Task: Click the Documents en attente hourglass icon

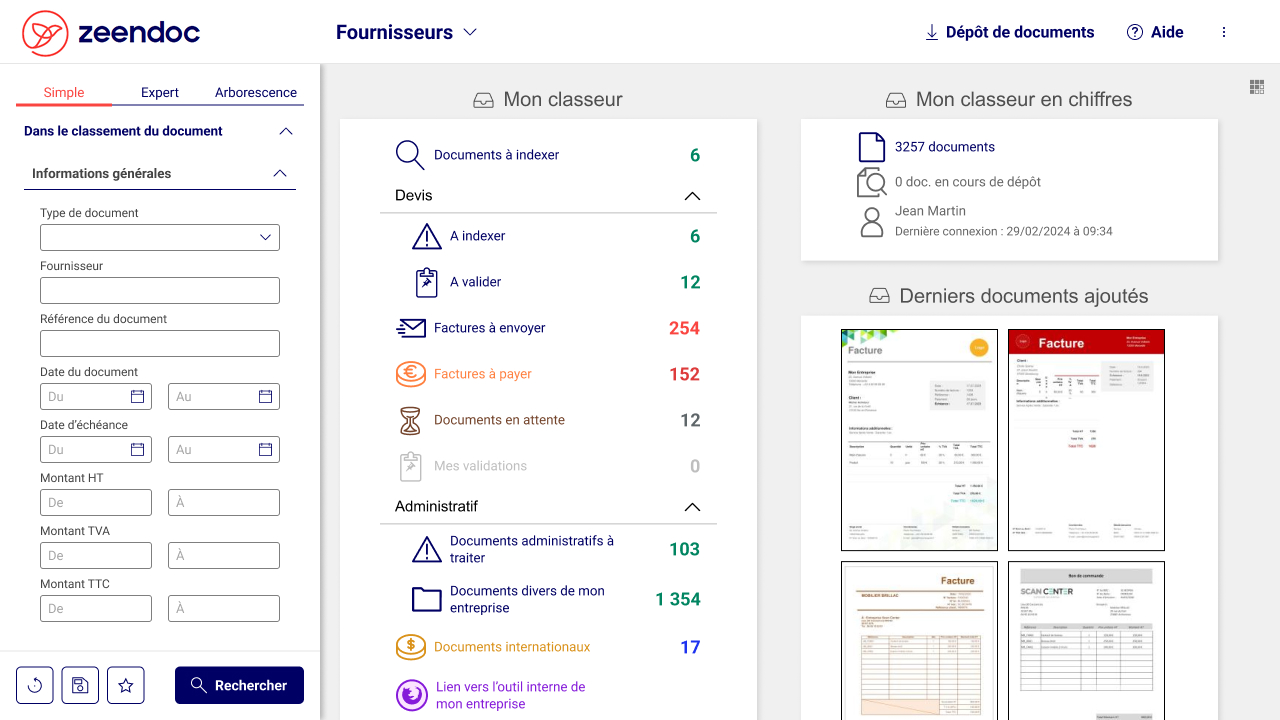Action: [x=411, y=420]
